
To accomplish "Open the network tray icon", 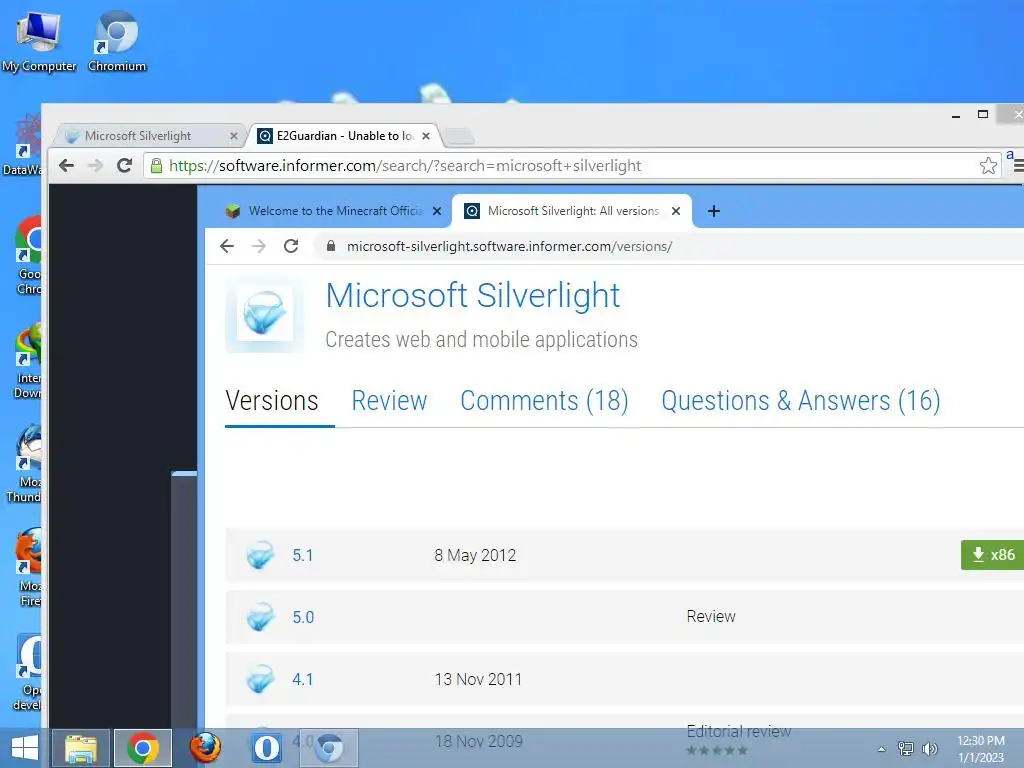I will pyautogui.click(x=906, y=748).
